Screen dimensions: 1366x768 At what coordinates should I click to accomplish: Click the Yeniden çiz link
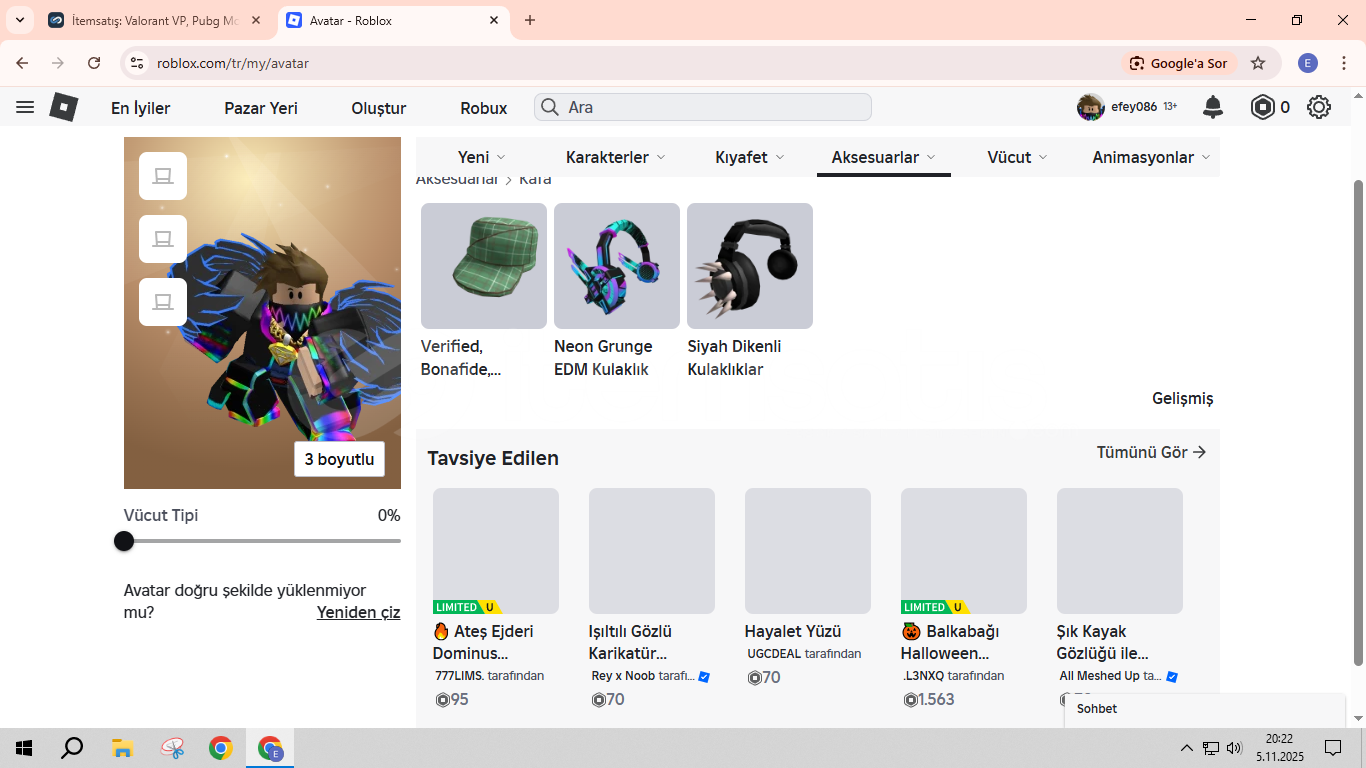pos(358,612)
